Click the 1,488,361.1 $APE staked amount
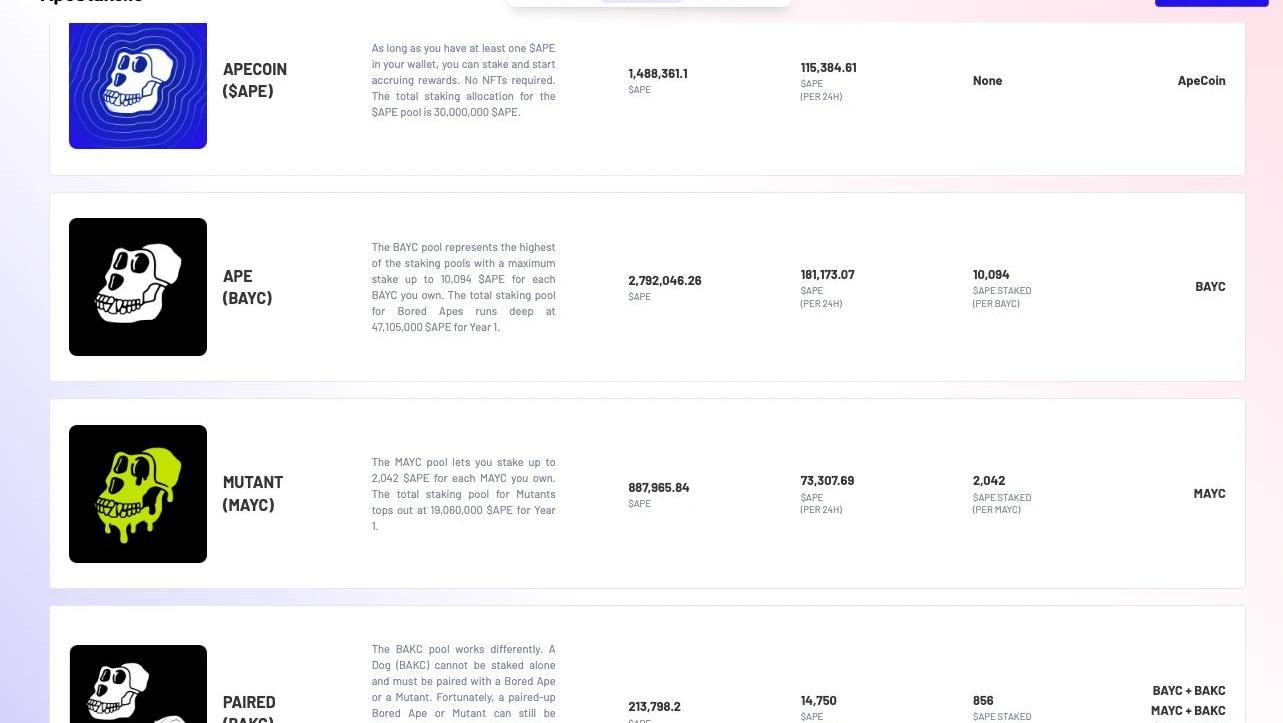 click(657, 74)
